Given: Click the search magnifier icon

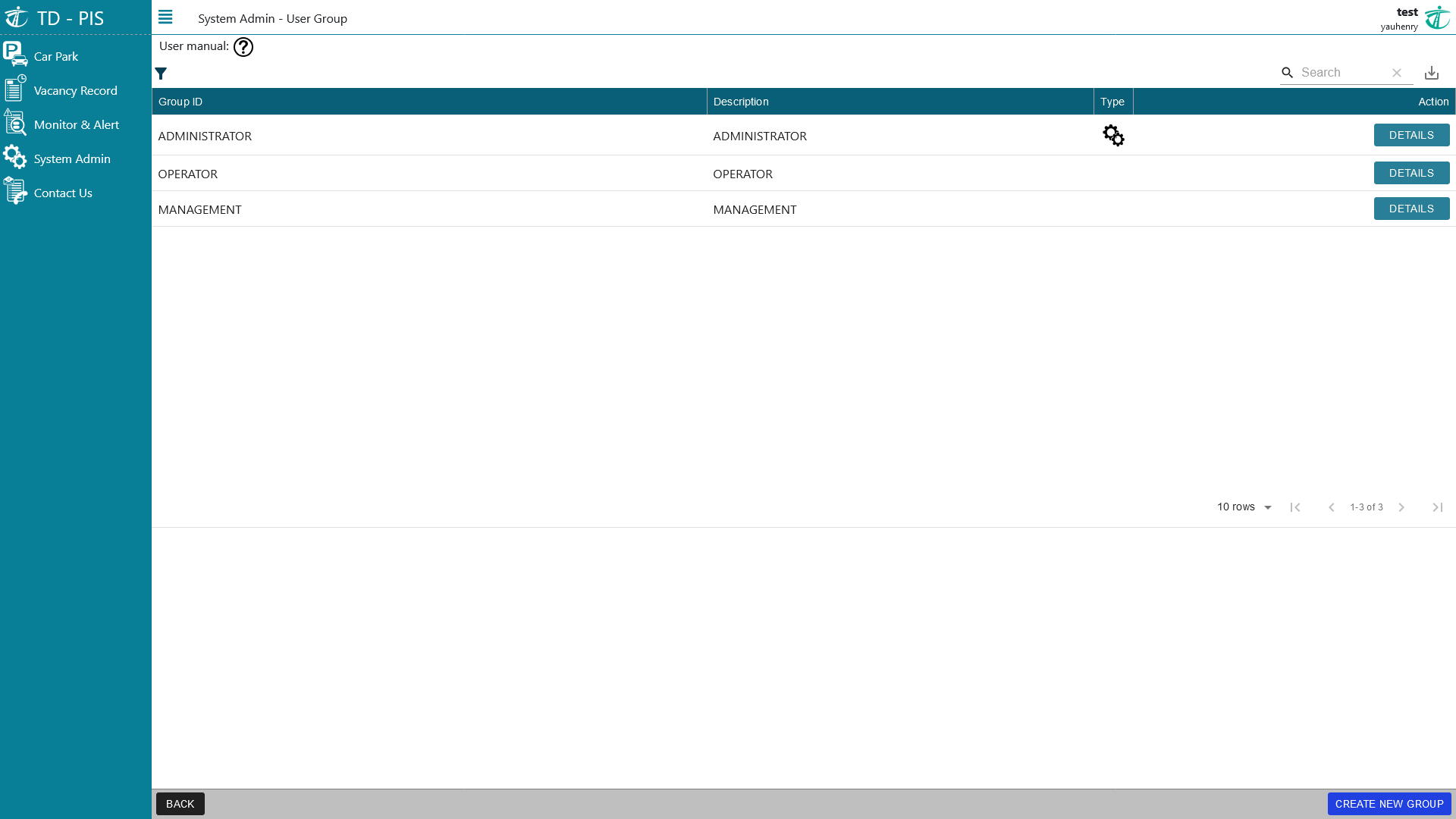Looking at the screenshot, I should (x=1287, y=73).
